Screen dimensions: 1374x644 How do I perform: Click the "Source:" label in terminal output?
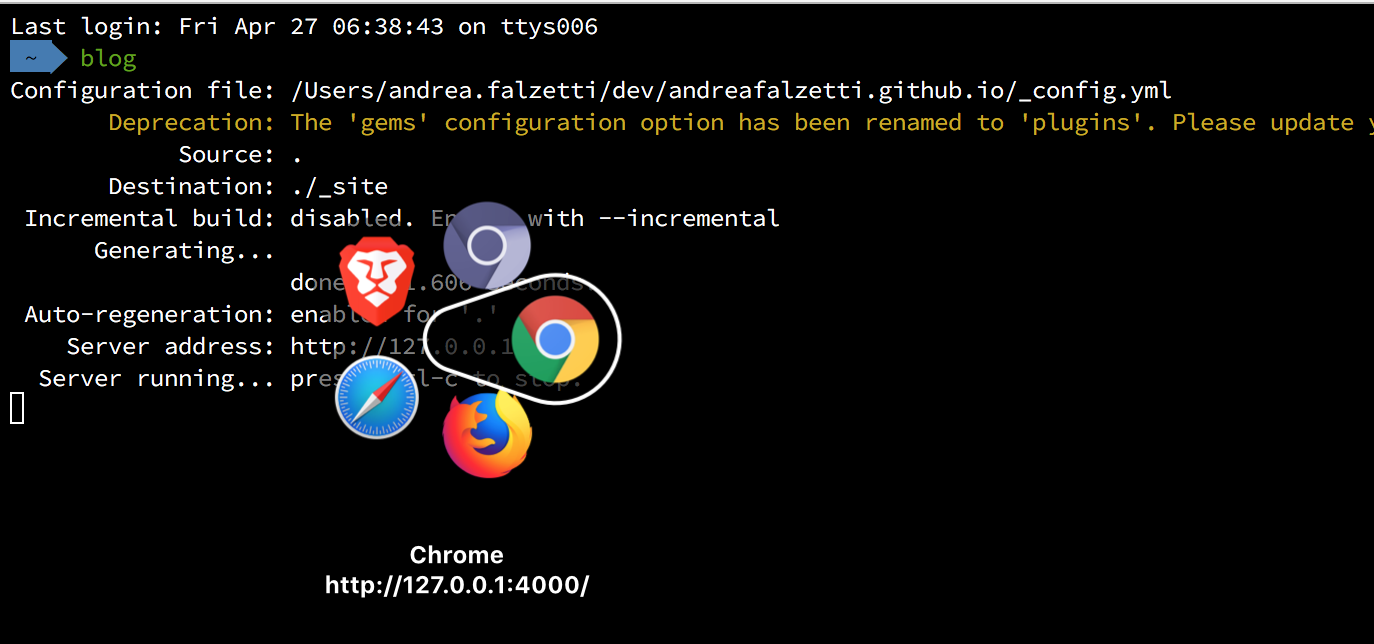[x=227, y=155]
